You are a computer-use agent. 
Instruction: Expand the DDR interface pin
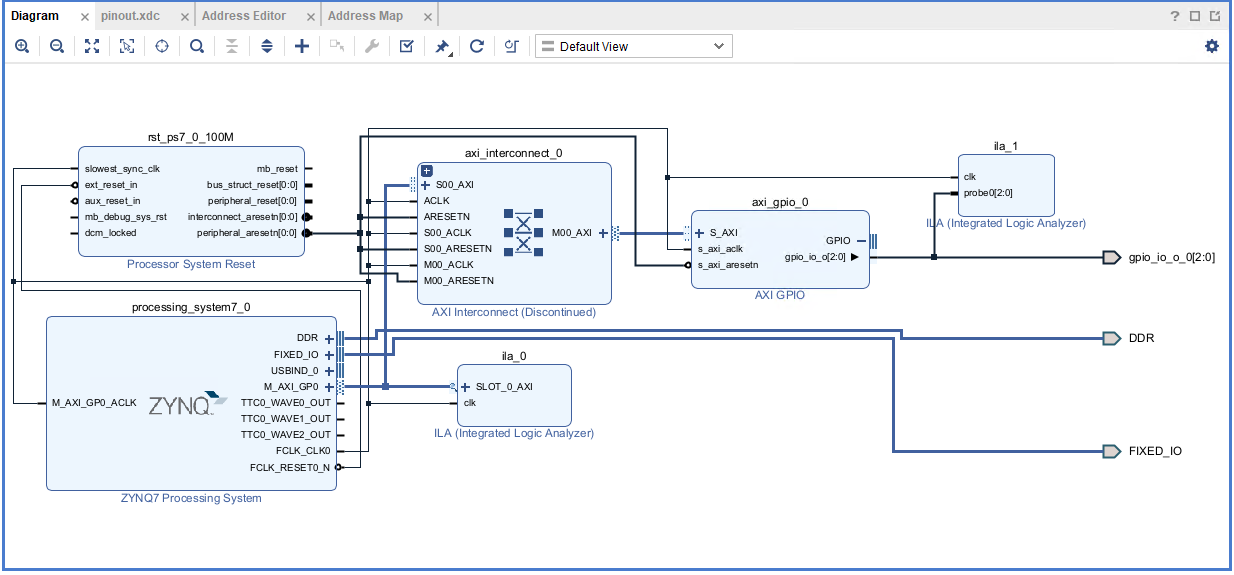click(329, 339)
